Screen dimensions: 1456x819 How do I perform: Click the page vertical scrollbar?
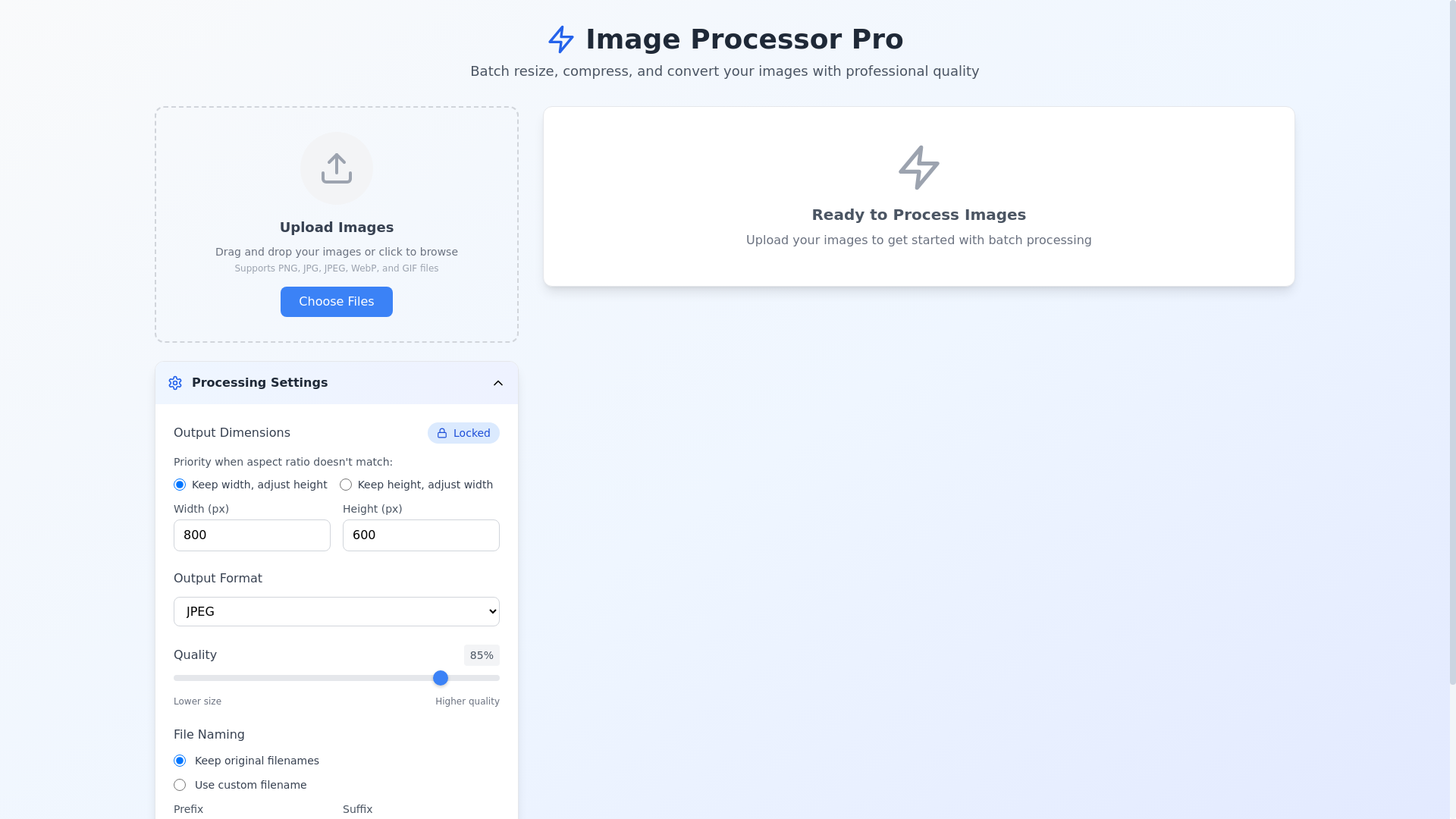pos(1452,341)
